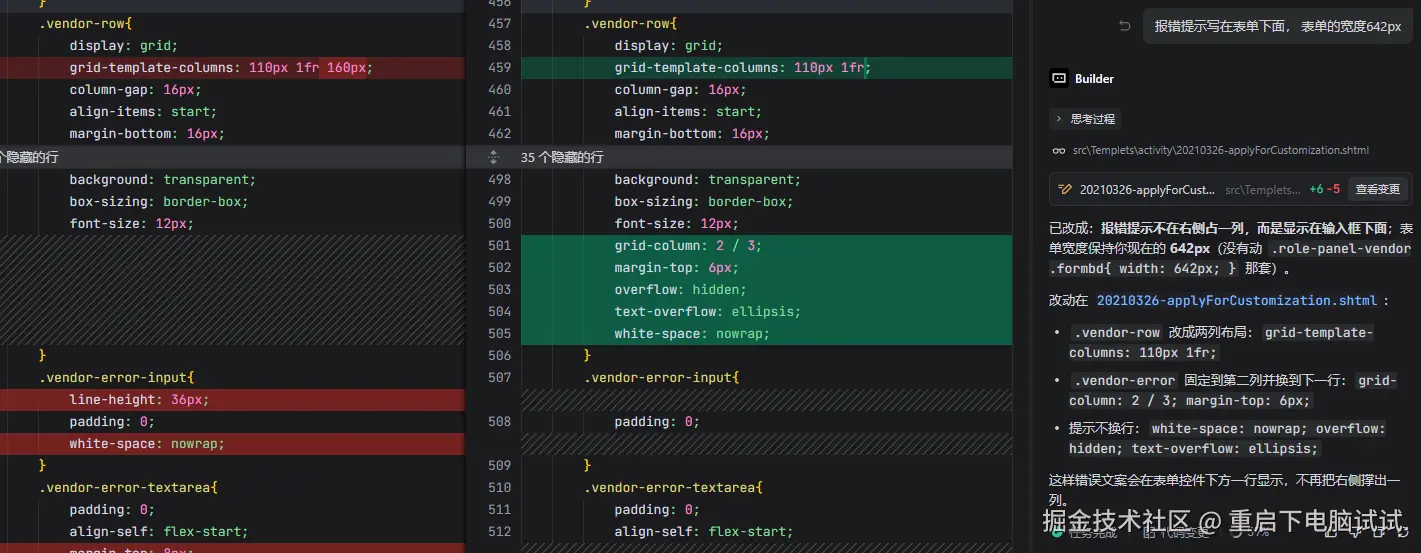1421x553 pixels.
Task: Click the .vendor-error-textarea selector on right pane
Action: tap(674, 488)
